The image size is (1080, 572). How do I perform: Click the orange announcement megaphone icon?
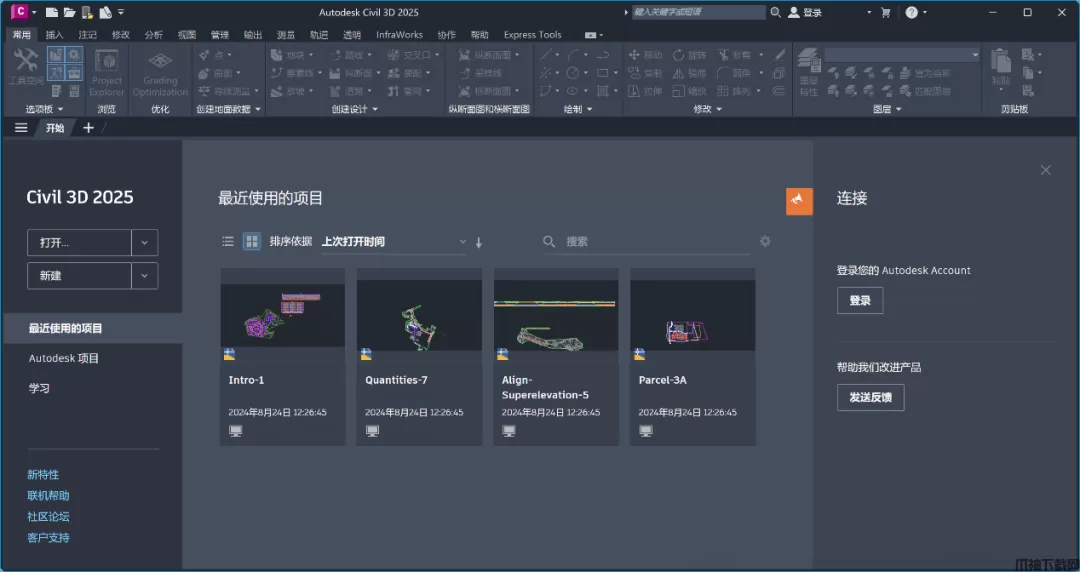tap(799, 201)
